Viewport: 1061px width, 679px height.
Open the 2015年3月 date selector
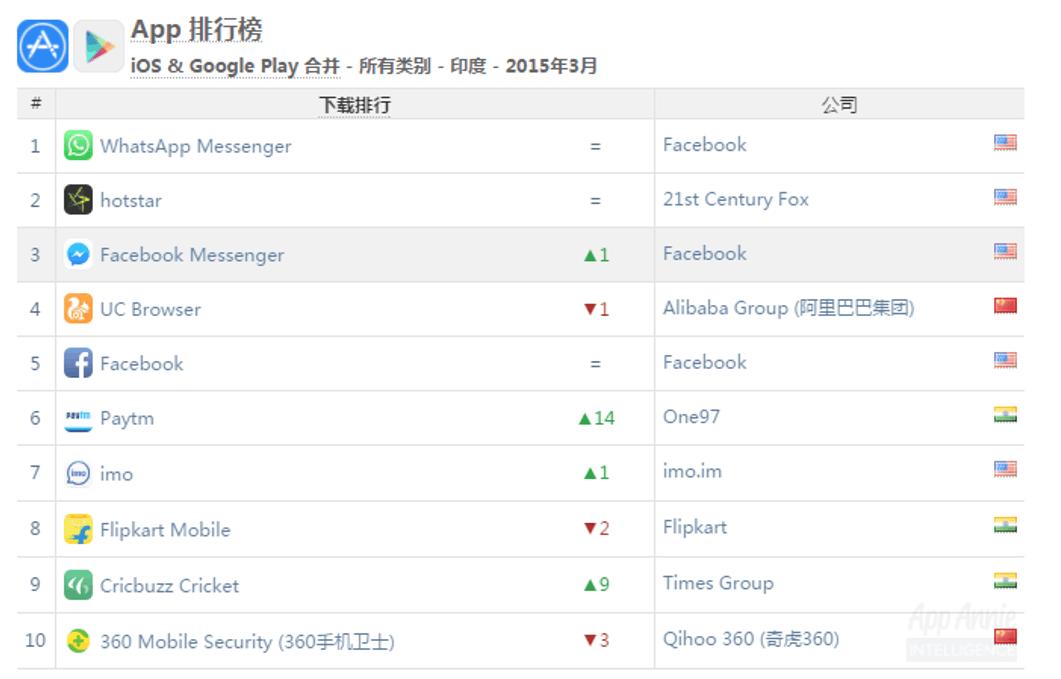[x=552, y=66]
